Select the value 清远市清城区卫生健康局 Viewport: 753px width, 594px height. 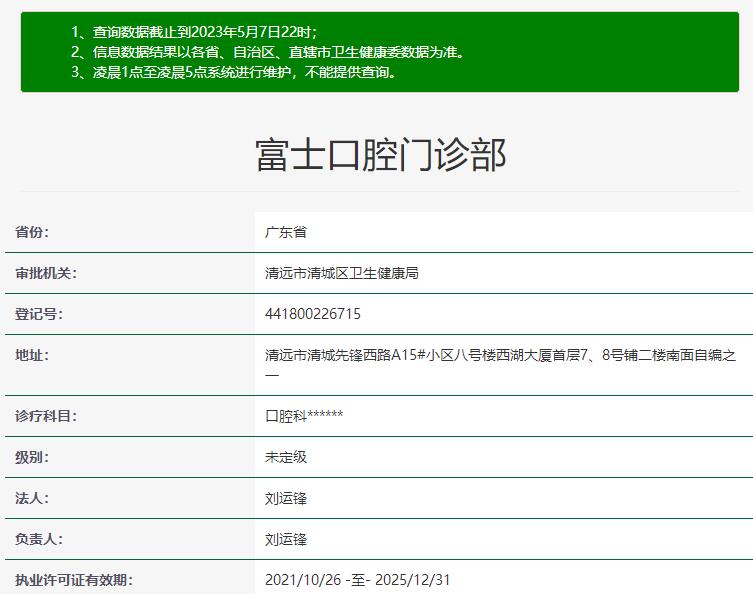pyautogui.click(x=341, y=273)
